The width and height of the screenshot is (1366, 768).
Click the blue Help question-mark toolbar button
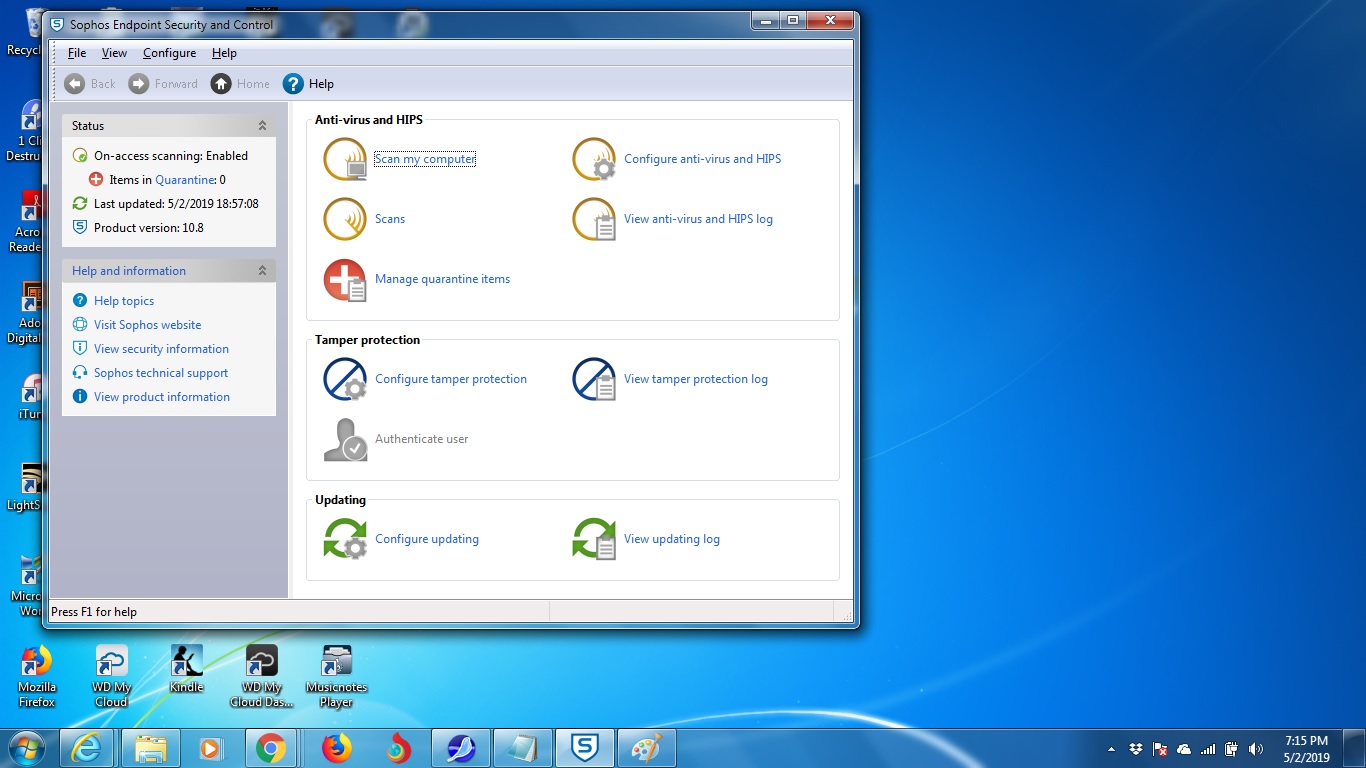pyautogui.click(x=308, y=84)
